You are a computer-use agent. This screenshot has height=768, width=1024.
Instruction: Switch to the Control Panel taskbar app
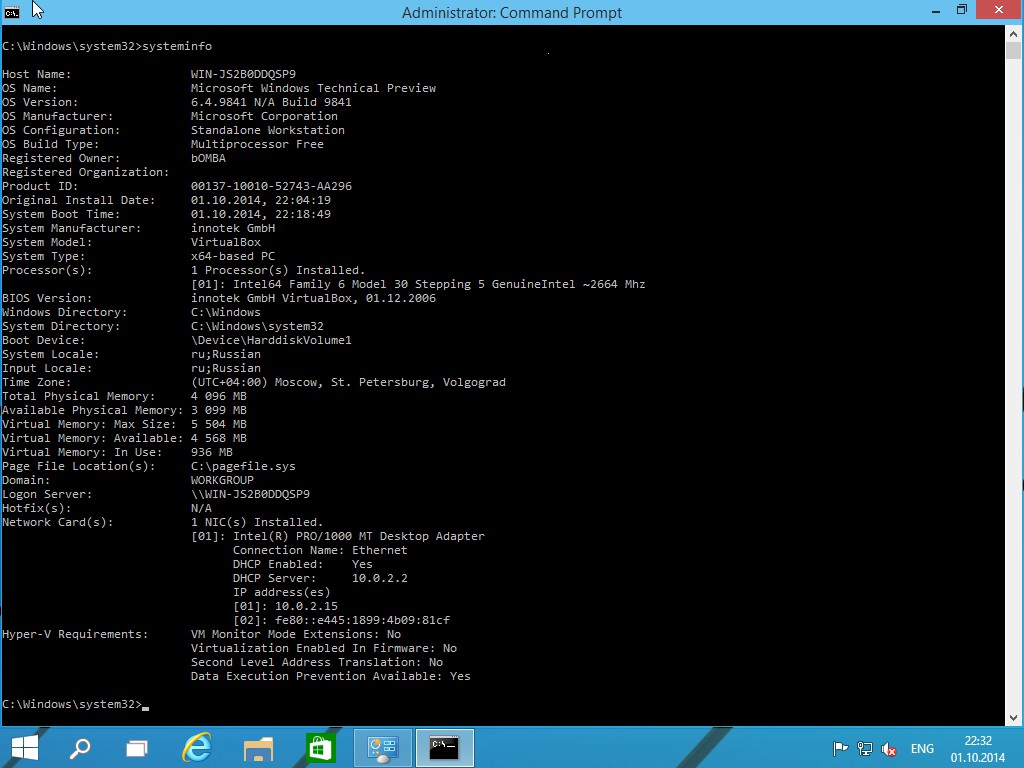pos(382,748)
